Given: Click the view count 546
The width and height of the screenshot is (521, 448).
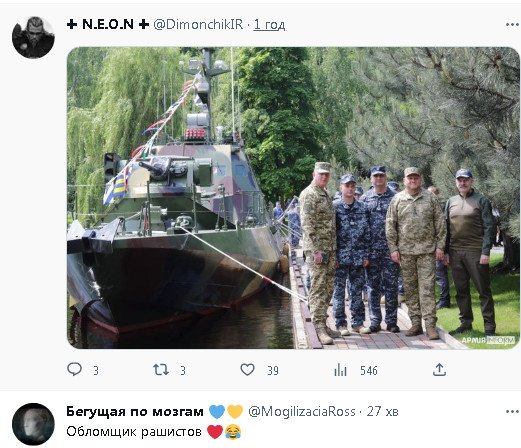Looking at the screenshot, I should [369, 371].
